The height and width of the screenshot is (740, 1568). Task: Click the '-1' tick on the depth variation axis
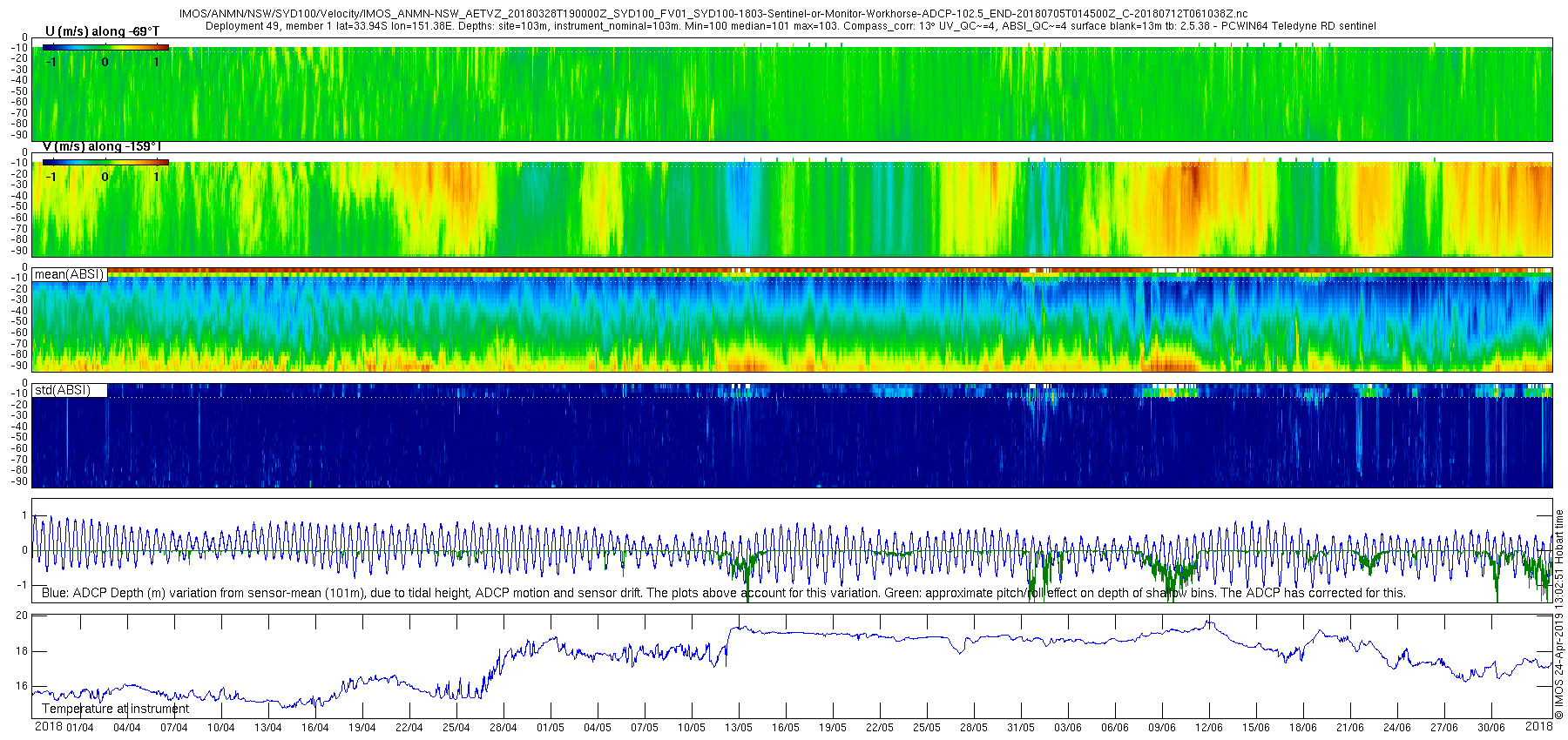(23, 585)
